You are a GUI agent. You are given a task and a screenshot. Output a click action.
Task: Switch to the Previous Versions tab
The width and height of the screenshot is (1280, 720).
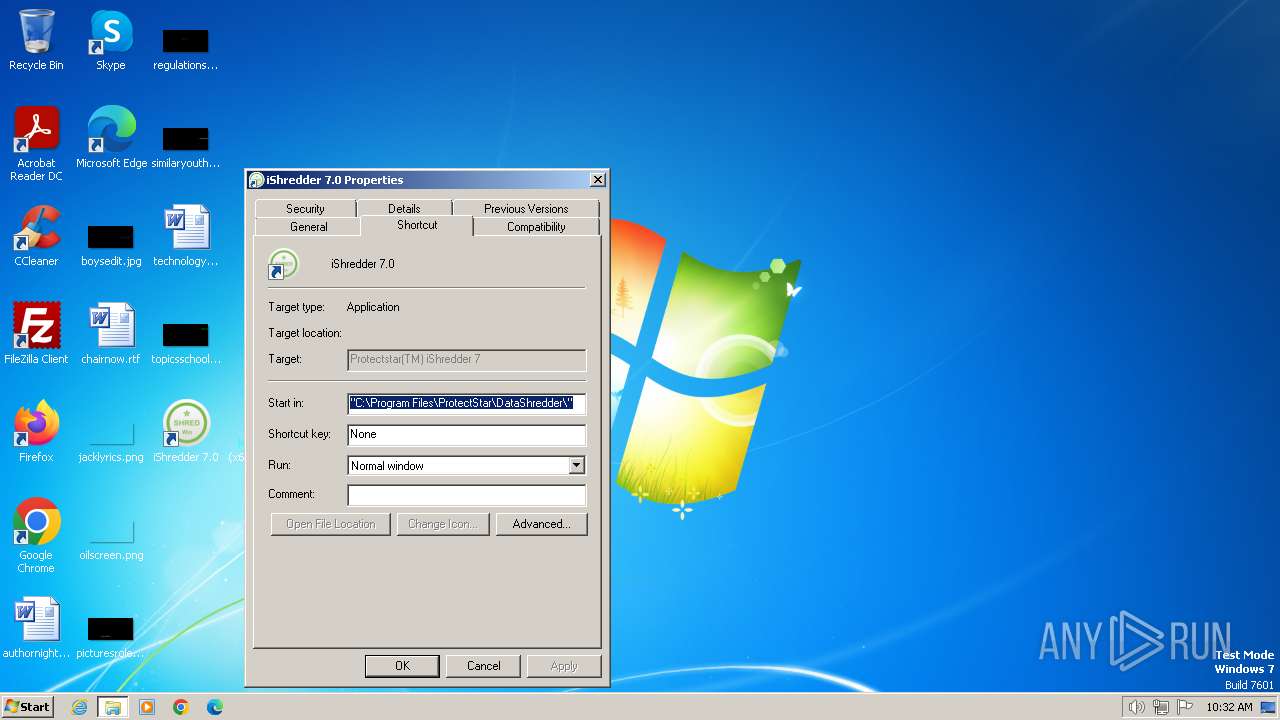[x=526, y=209]
